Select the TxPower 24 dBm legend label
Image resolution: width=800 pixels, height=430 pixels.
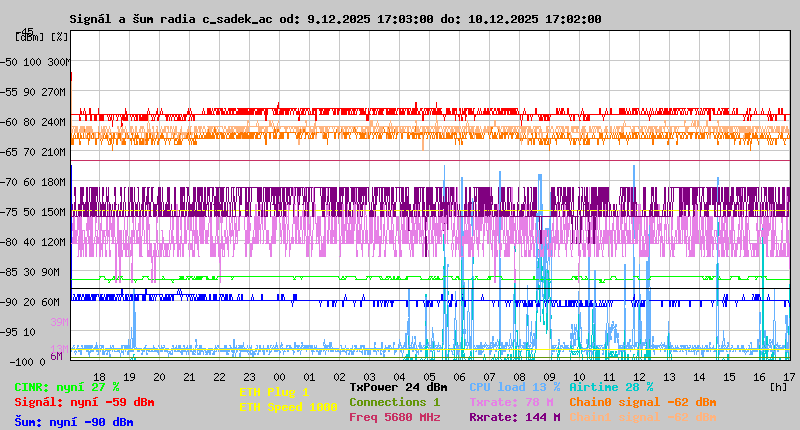(398, 387)
